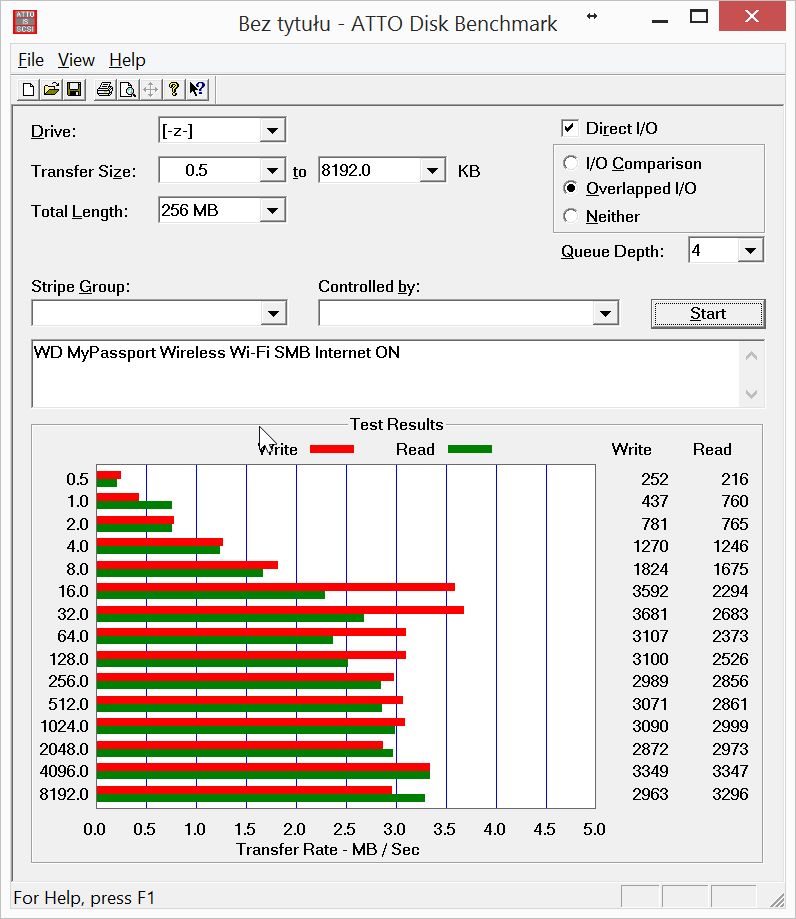
Task: Click the ATTO application icon in title bar
Action: (25, 22)
